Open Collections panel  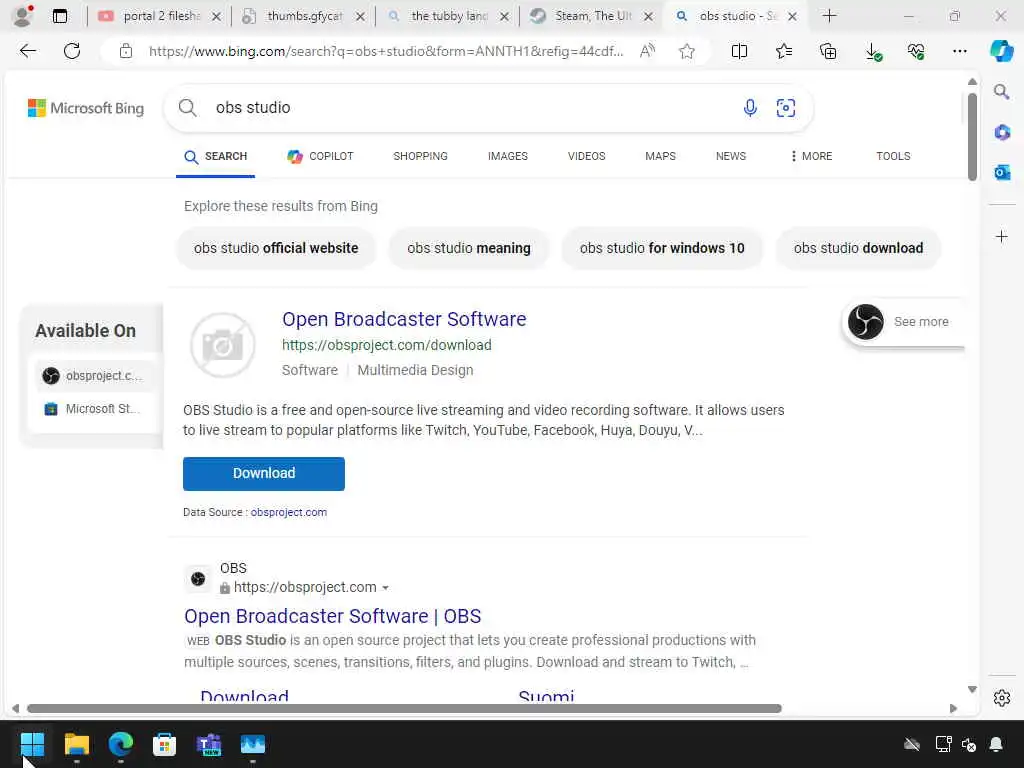828,51
